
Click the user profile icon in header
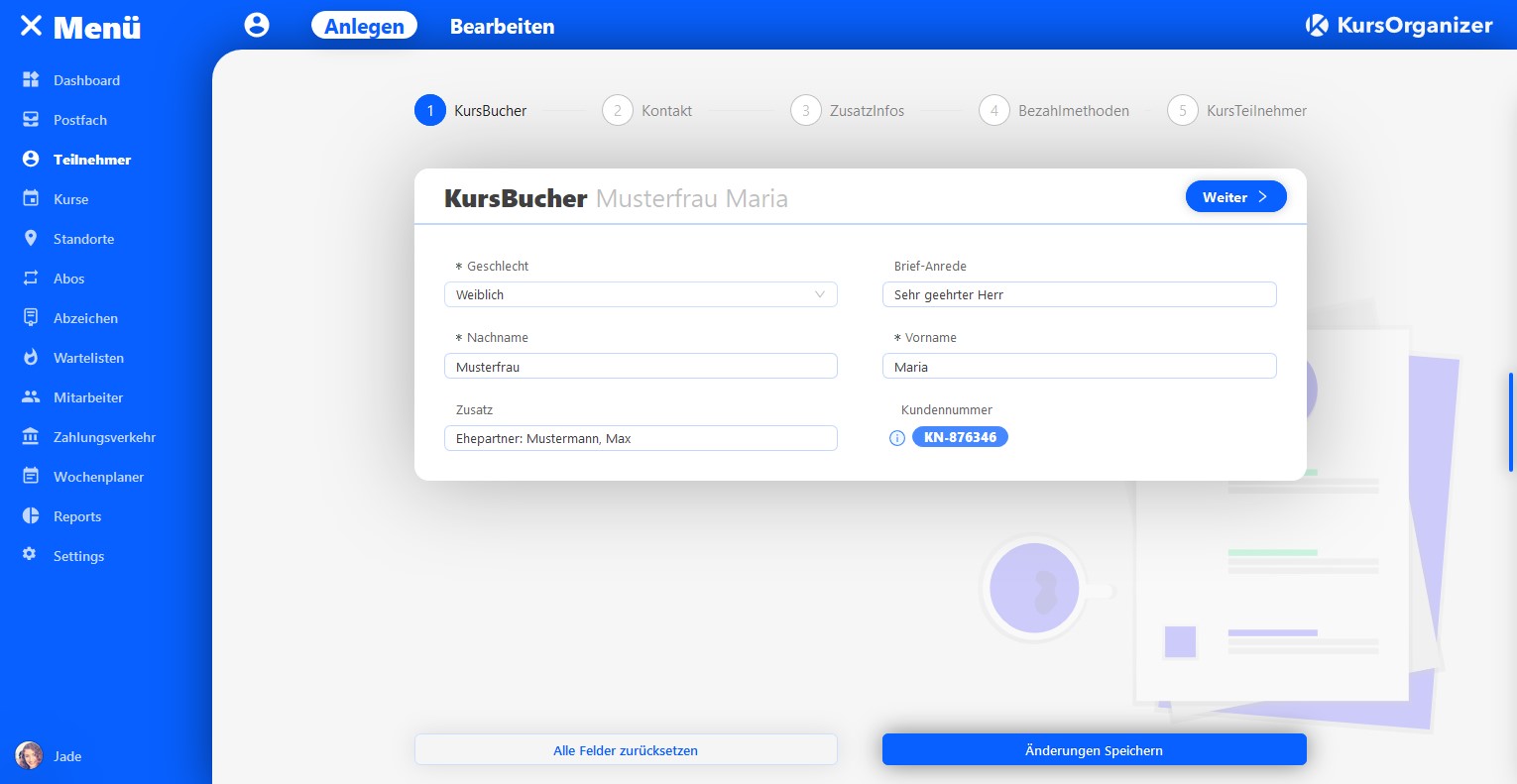click(x=257, y=26)
